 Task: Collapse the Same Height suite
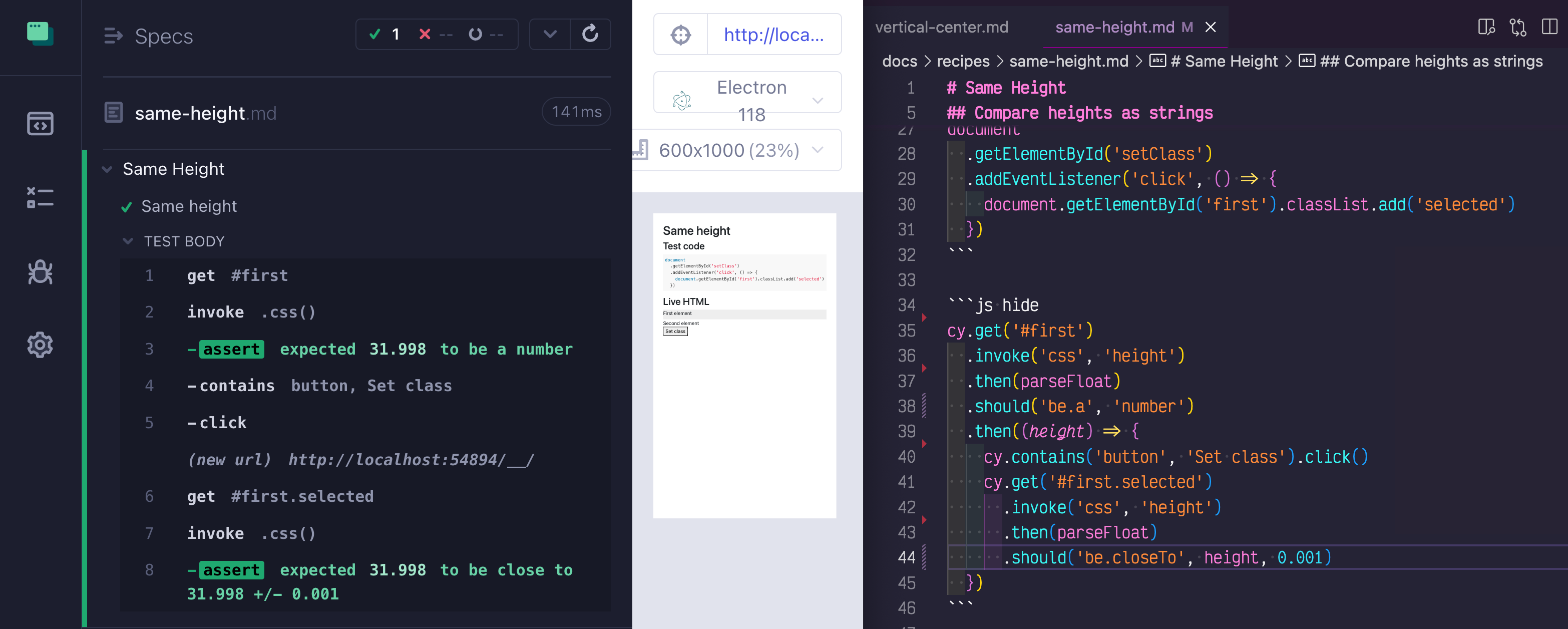pos(108,169)
